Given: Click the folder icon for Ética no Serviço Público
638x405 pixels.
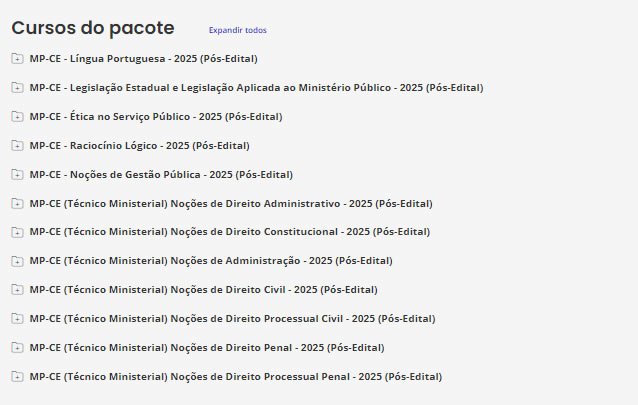Looking at the screenshot, I should [x=17, y=117].
